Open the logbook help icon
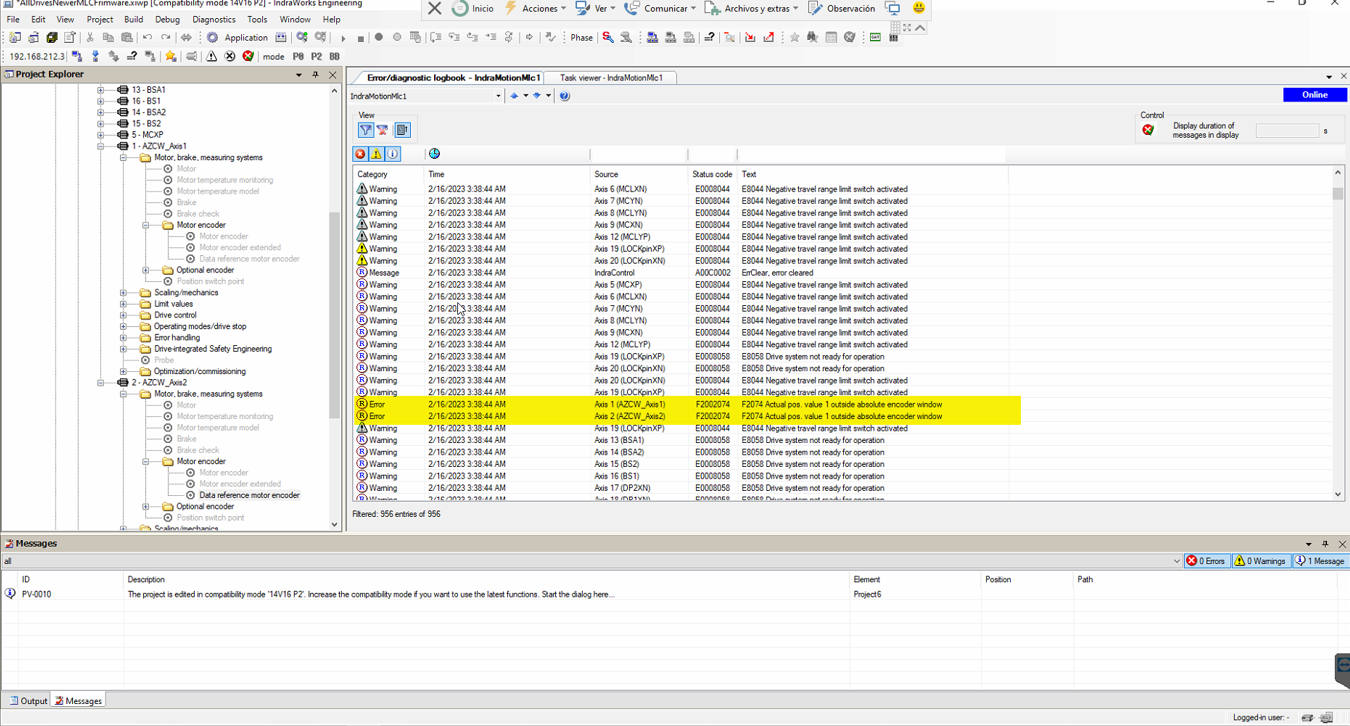 pyautogui.click(x=564, y=96)
